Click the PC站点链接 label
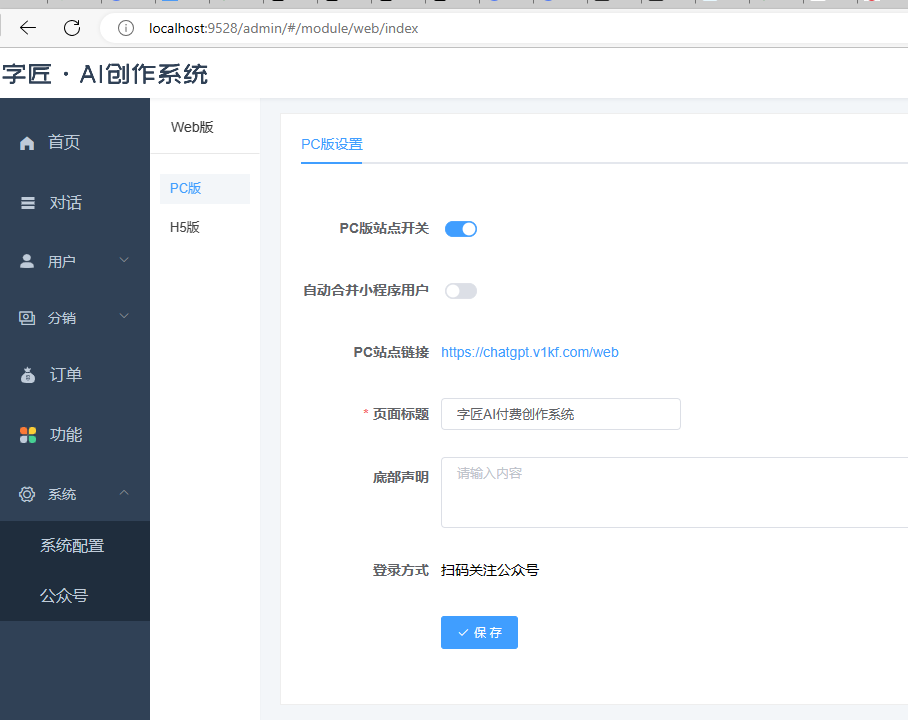The height and width of the screenshot is (720, 908). tap(391, 352)
